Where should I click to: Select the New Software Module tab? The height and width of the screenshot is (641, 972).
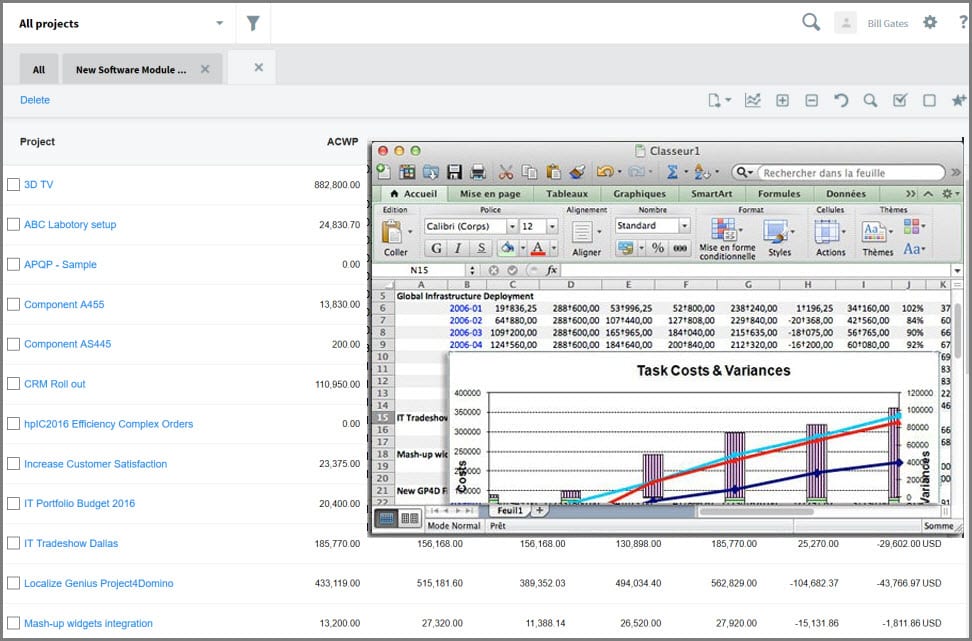[x=131, y=70]
